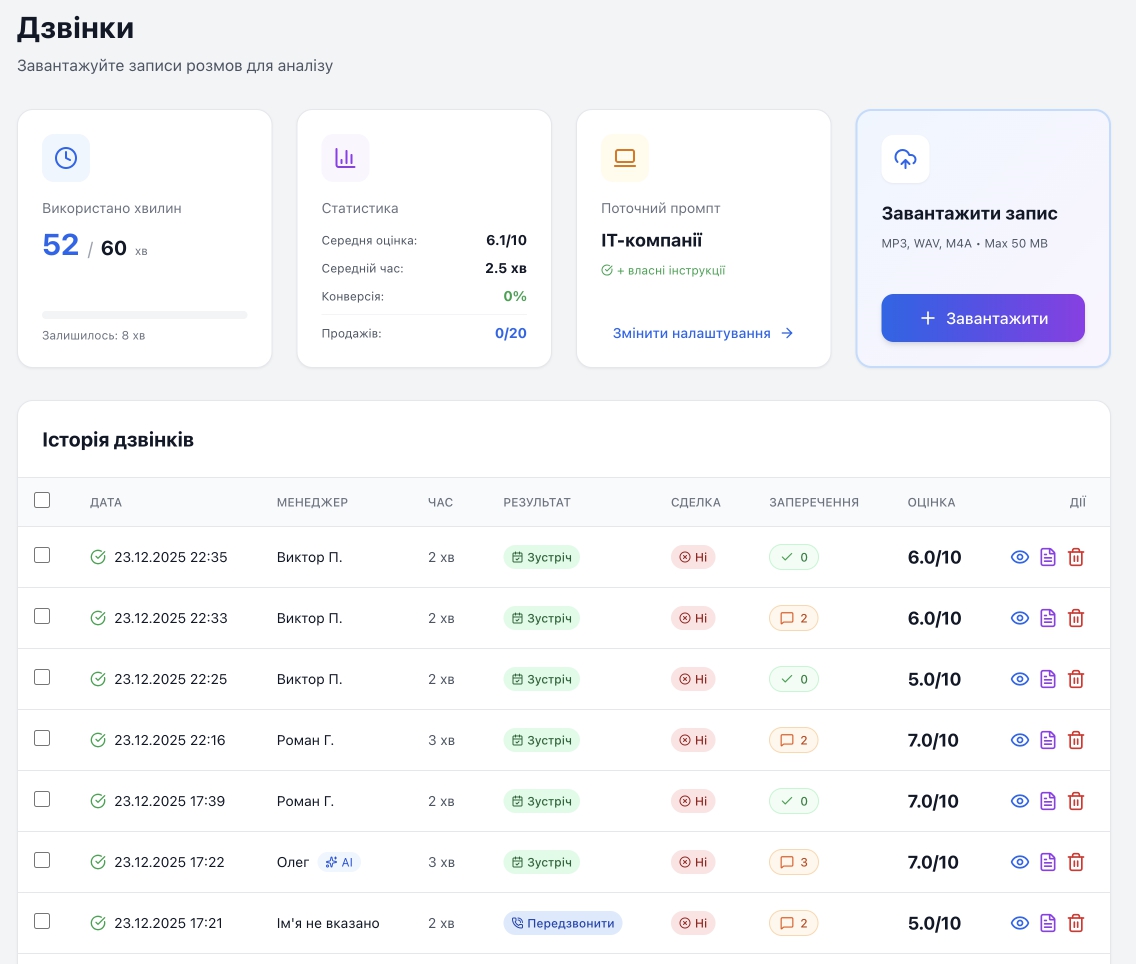
Task: Check the box for the 22:35 call
Action: (x=42, y=555)
